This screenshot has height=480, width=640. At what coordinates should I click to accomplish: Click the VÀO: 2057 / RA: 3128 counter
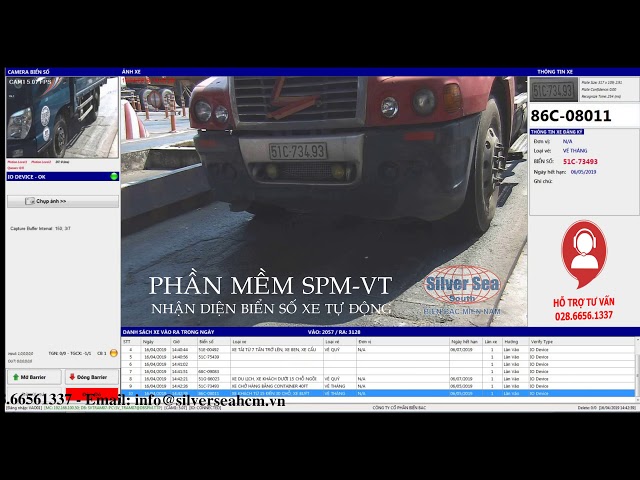click(x=334, y=332)
